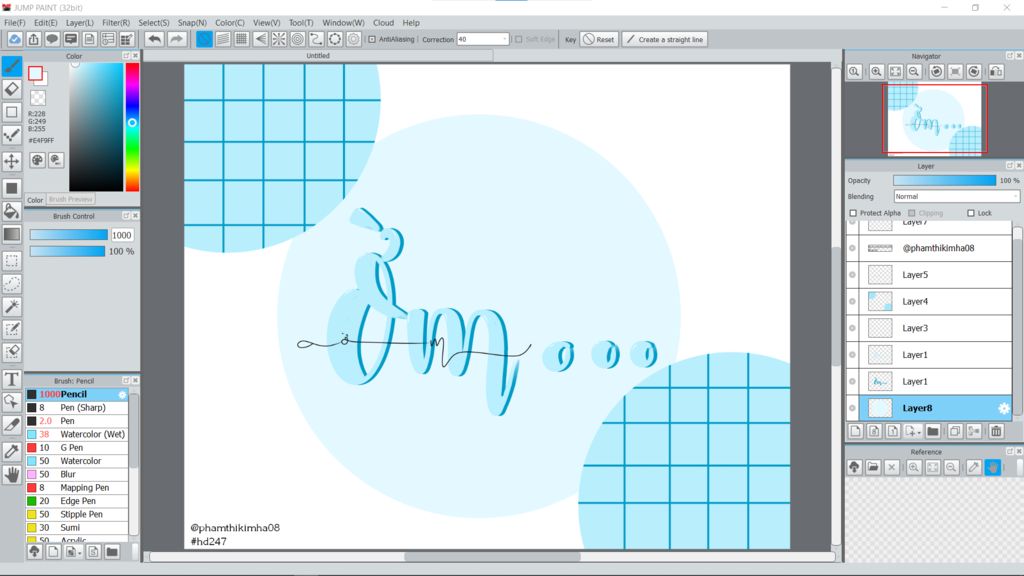The width and height of the screenshot is (1024, 576).
Task: Select the Hand pan tool
Action: coord(12,475)
